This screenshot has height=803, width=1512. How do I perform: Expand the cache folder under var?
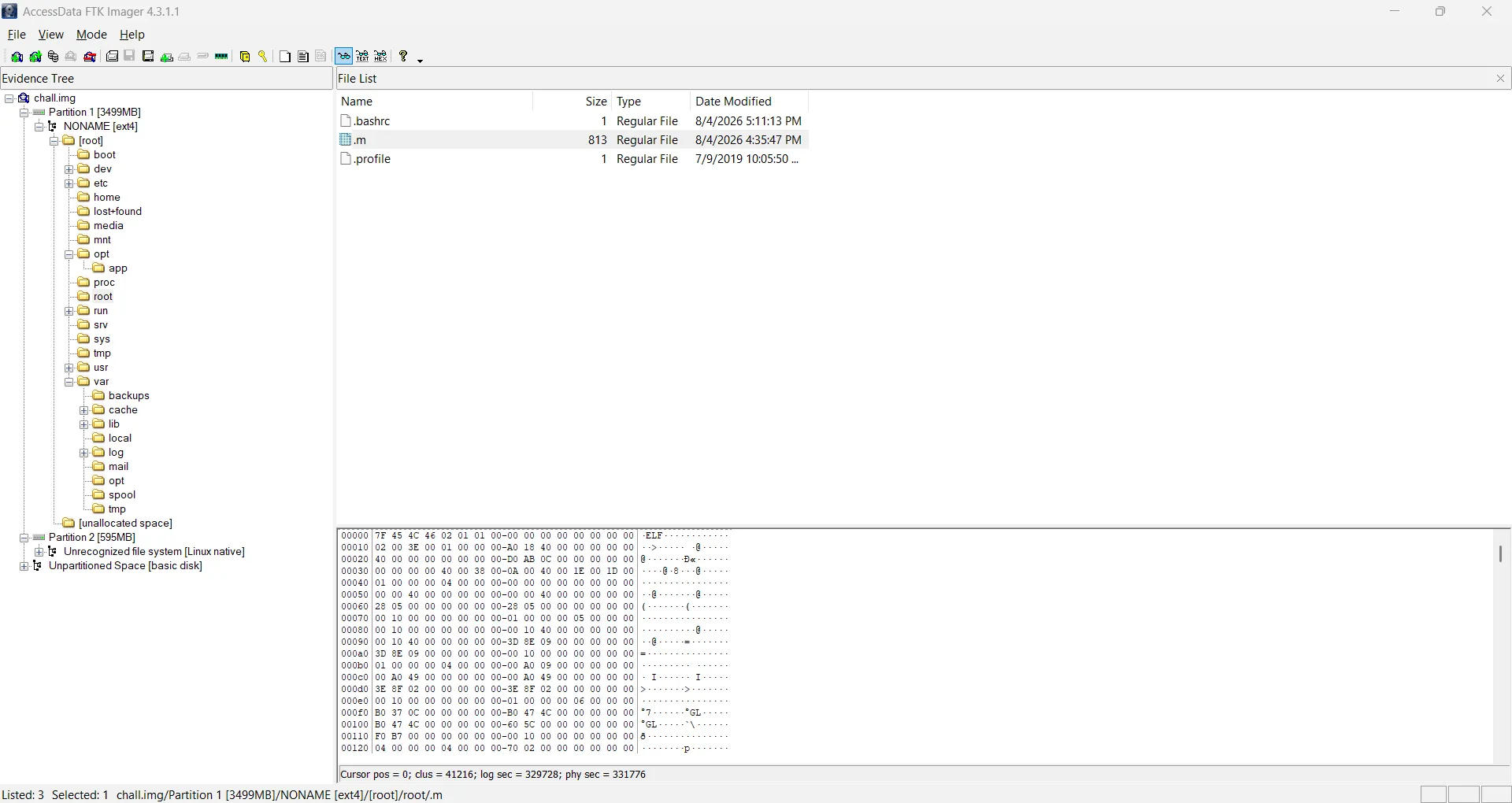84,410
